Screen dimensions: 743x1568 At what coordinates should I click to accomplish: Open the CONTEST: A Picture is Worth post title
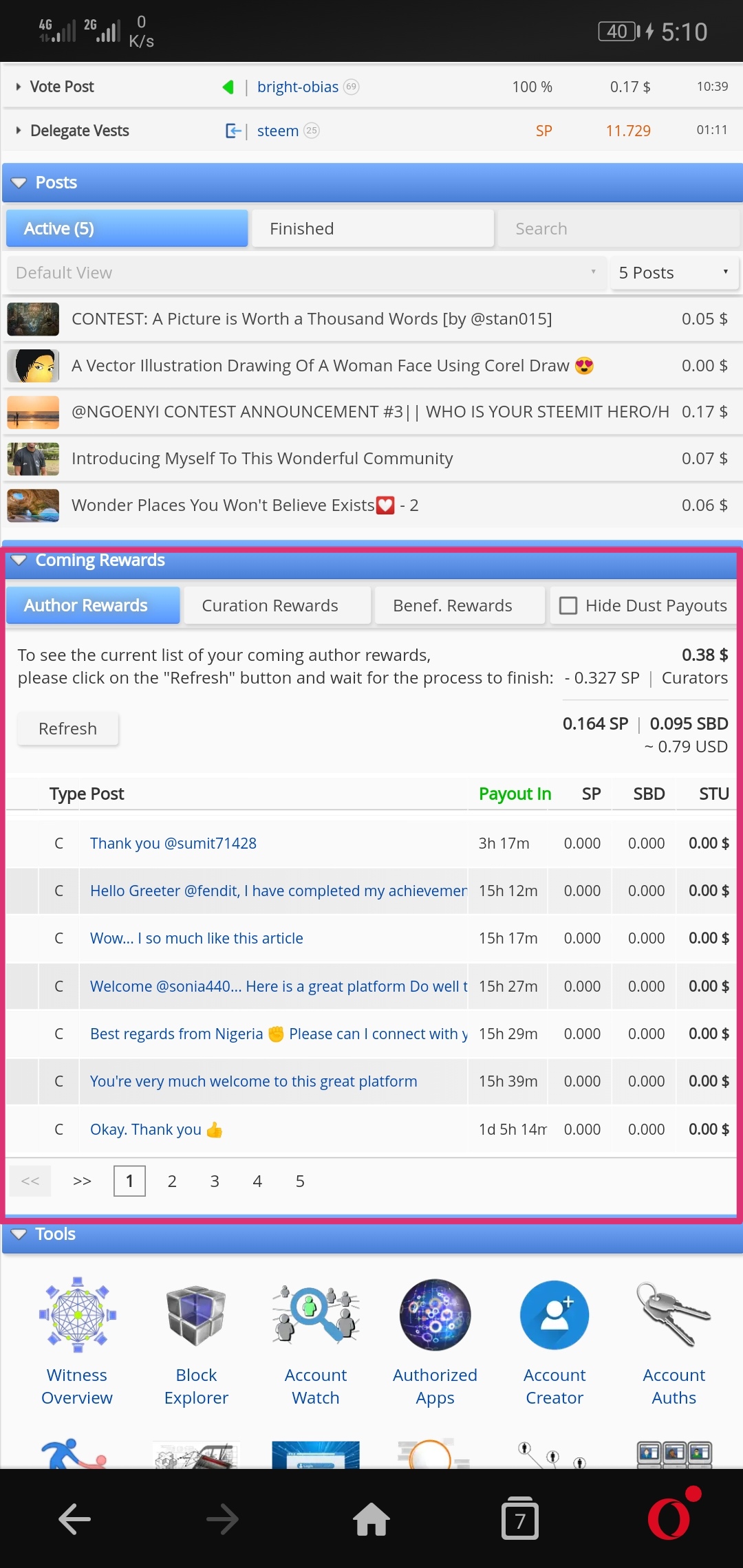(312, 319)
